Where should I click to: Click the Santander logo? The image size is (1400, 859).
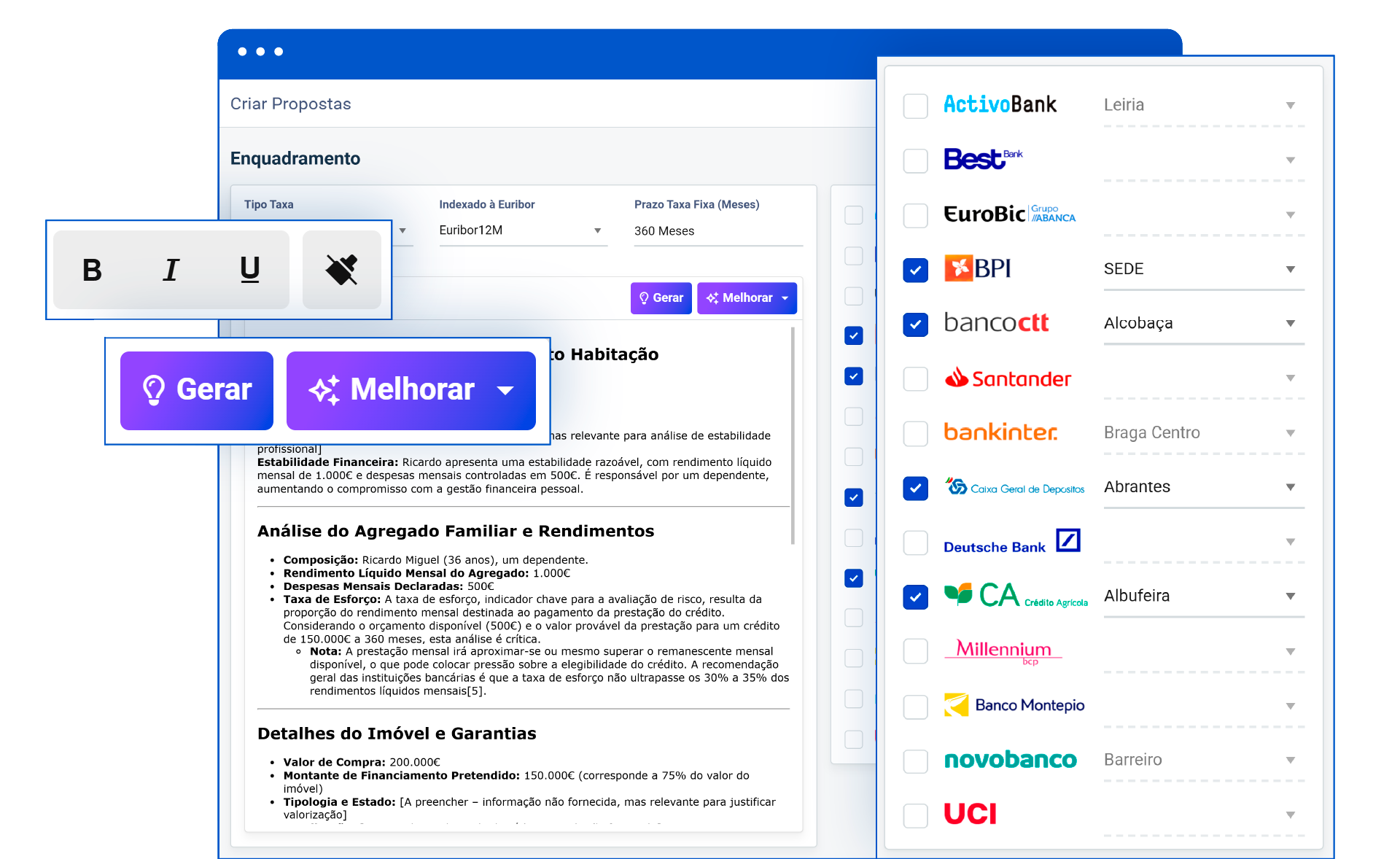1008,378
